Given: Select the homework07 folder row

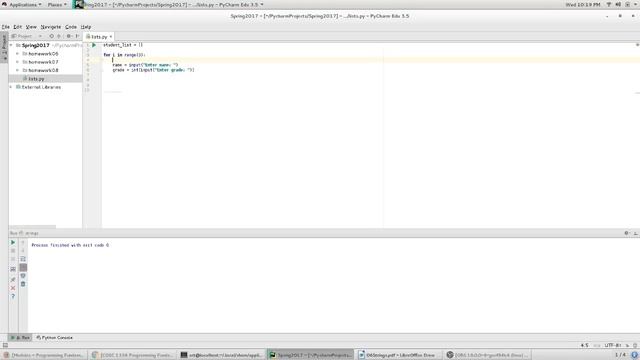Looking at the screenshot, I should pos(45,62).
